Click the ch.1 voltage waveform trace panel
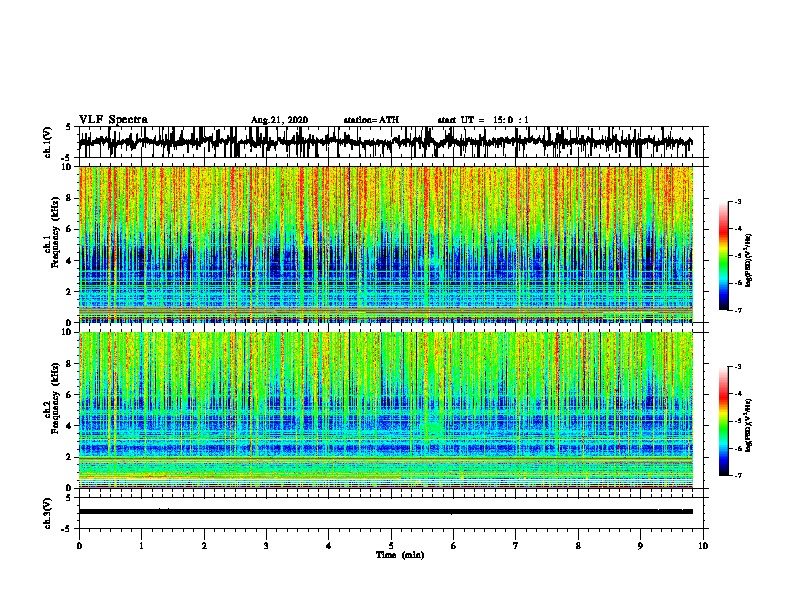The height and width of the screenshot is (612, 792). [x=391, y=142]
